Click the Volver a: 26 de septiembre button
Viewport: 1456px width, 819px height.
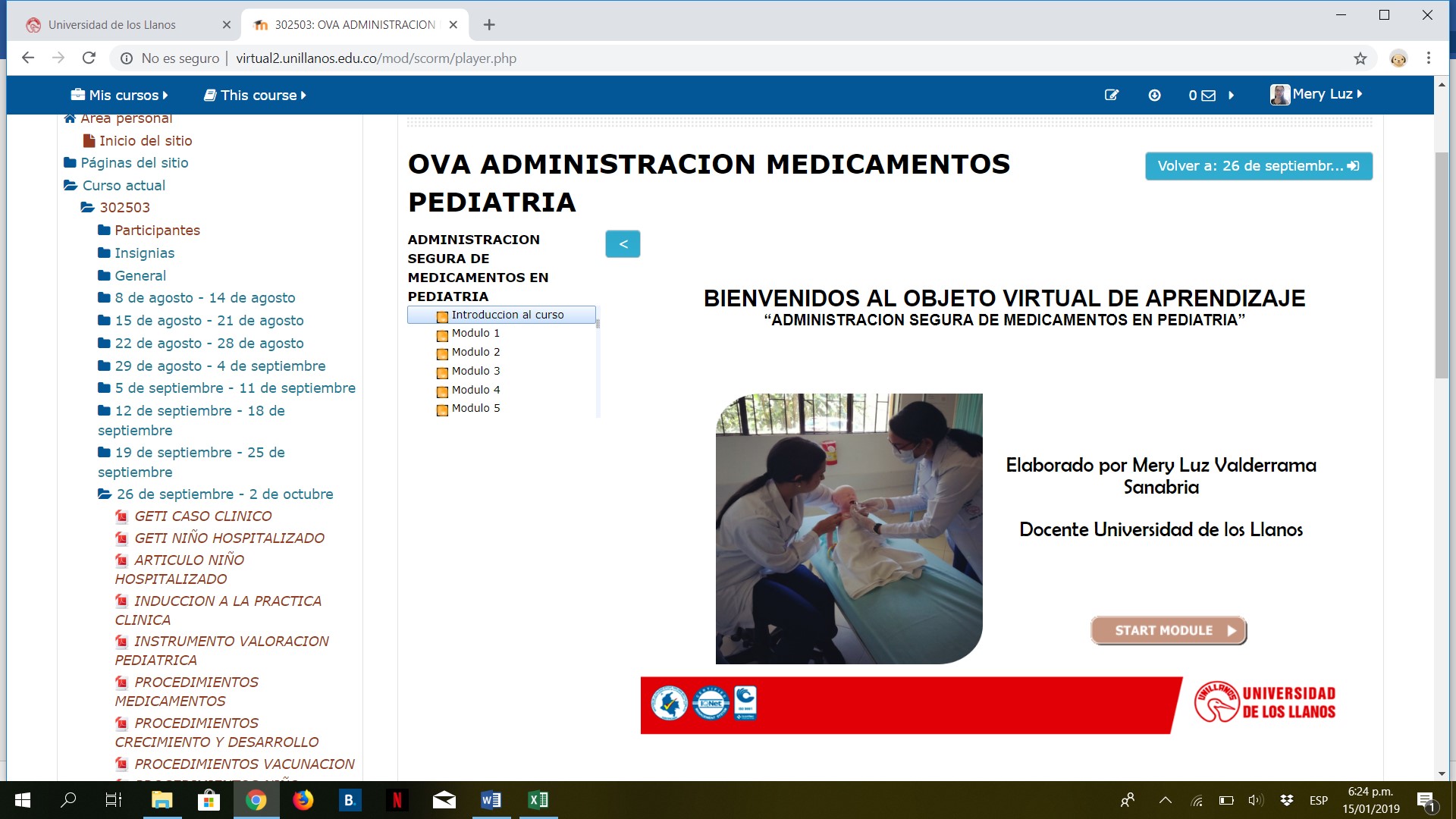click(1257, 166)
